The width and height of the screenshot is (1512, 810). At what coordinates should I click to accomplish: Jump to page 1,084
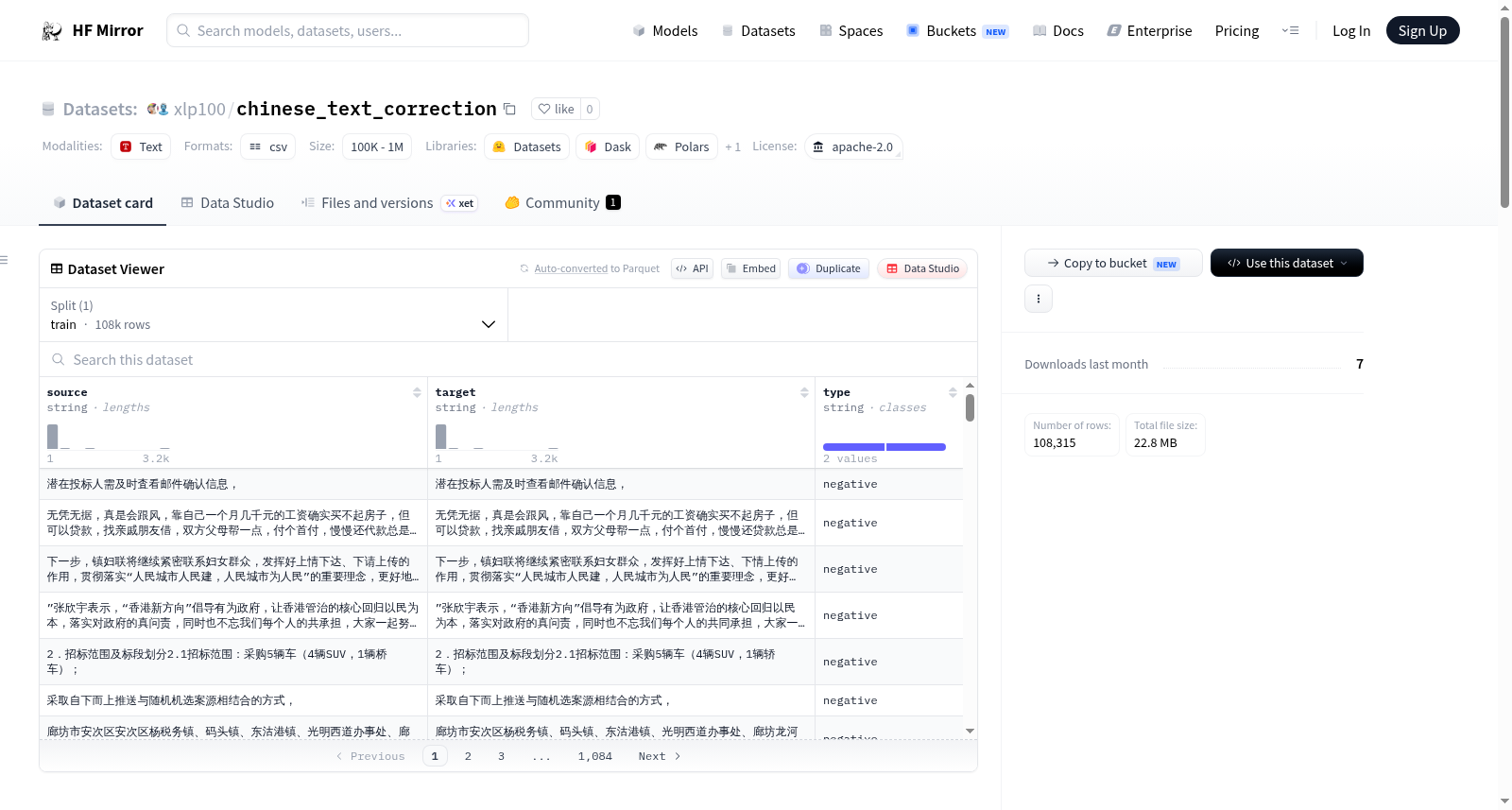click(595, 756)
